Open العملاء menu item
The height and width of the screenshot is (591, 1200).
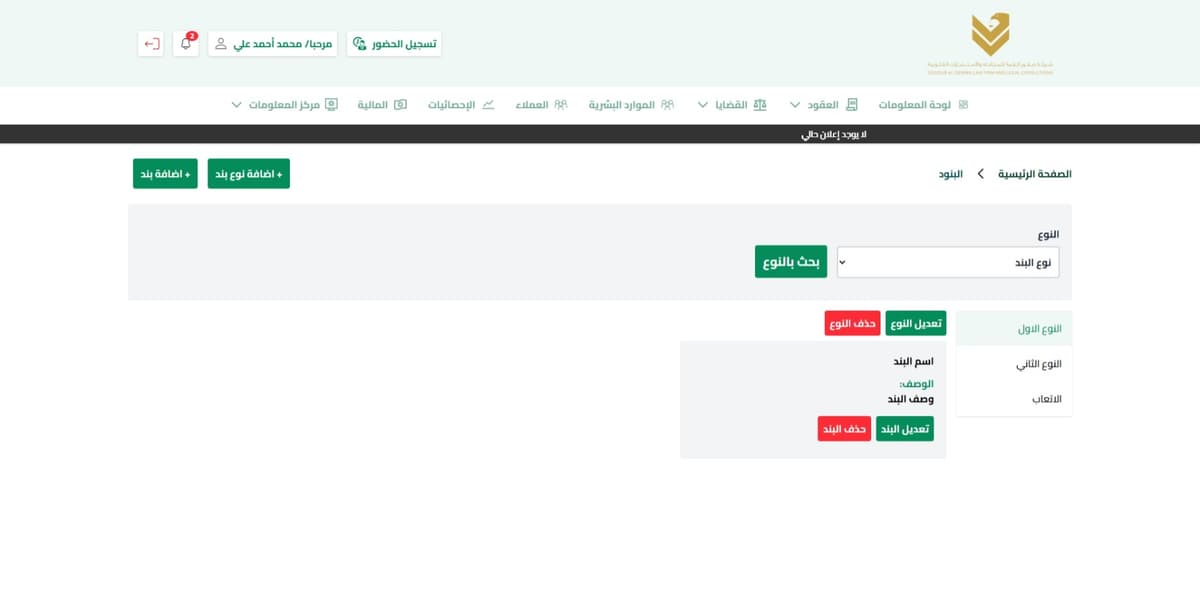pos(532,104)
